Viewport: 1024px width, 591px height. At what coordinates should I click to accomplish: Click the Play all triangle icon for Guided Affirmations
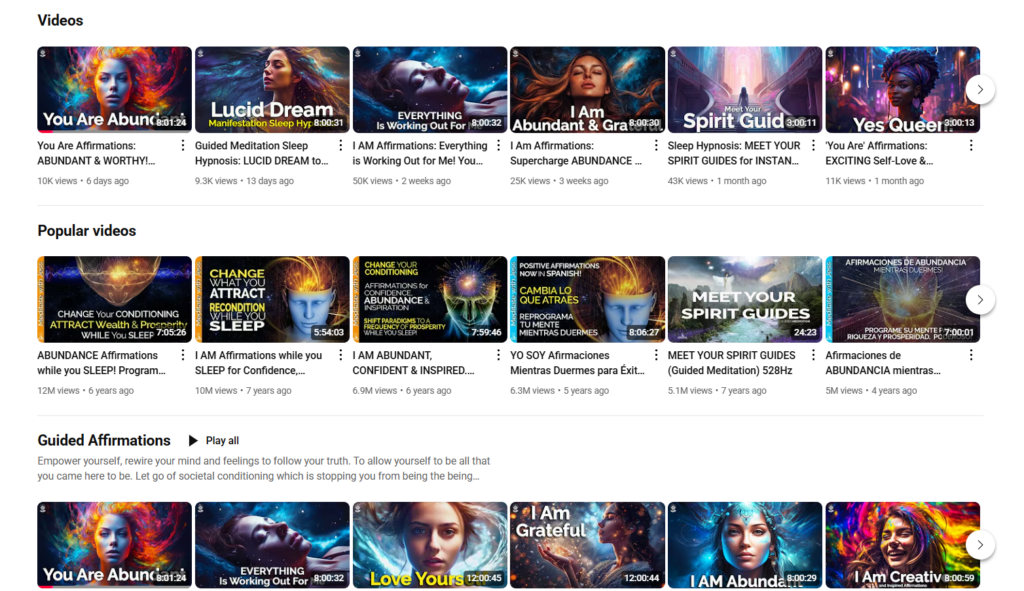click(x=193, y=441)
